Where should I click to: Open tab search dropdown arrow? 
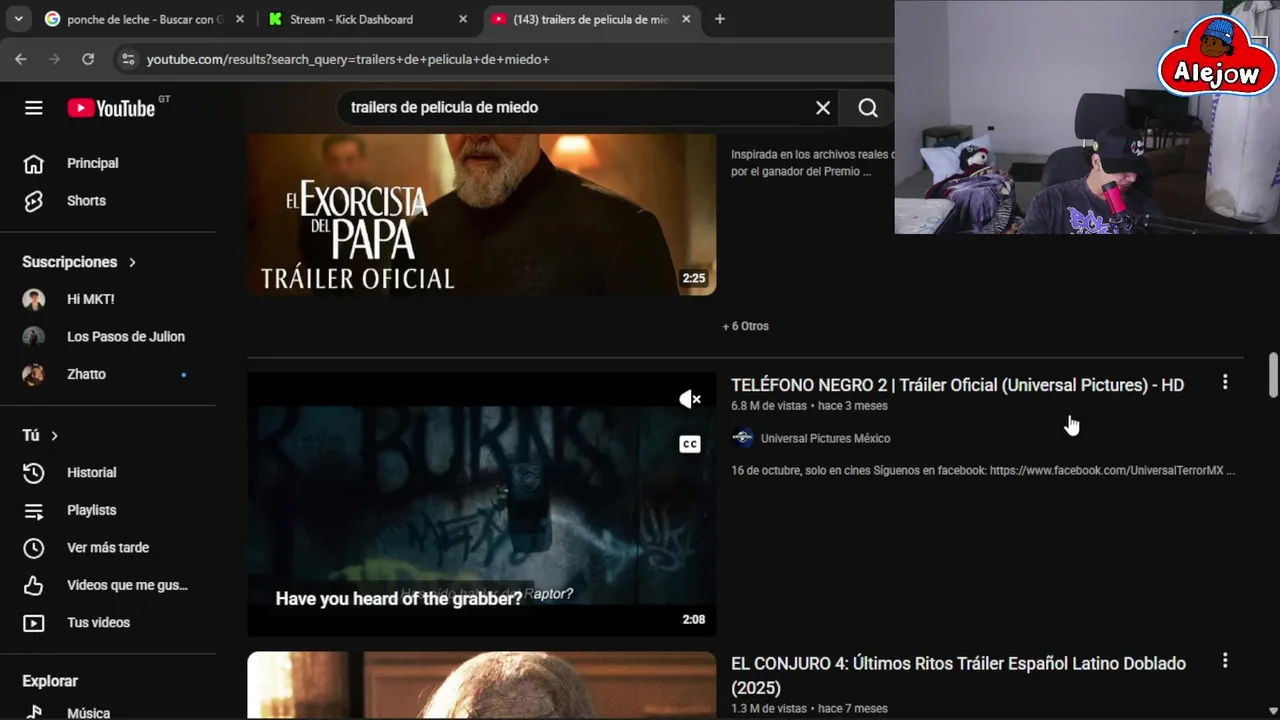[18, 19]
